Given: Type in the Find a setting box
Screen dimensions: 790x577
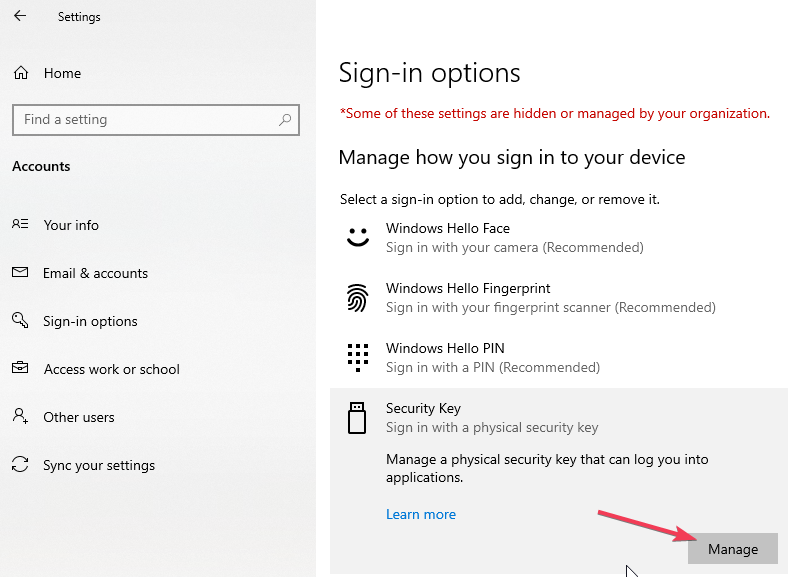Looking at the screenshot, I should pos(145,119).
